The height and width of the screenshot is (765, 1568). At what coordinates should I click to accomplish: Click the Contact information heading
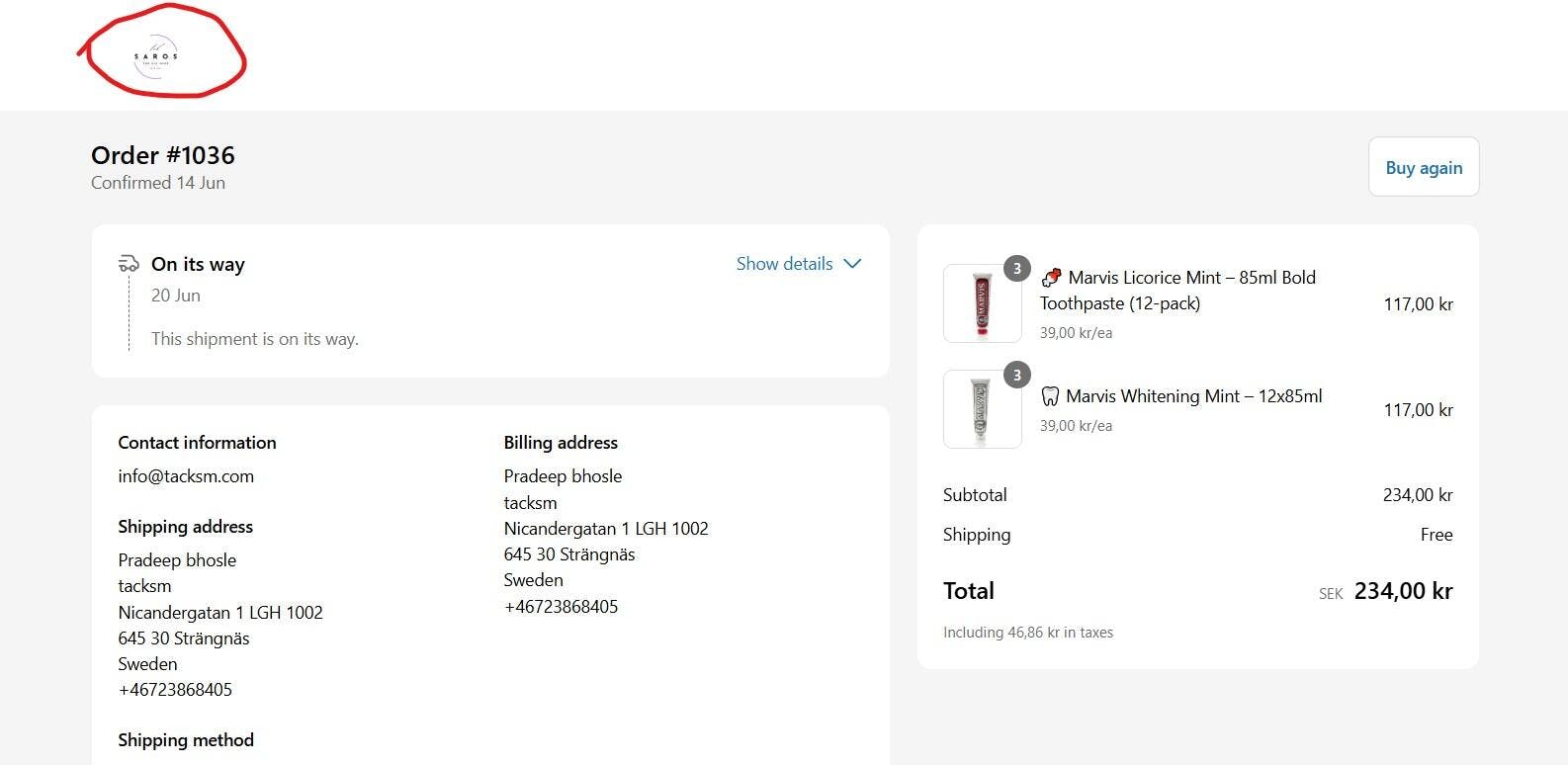[197, 443]
